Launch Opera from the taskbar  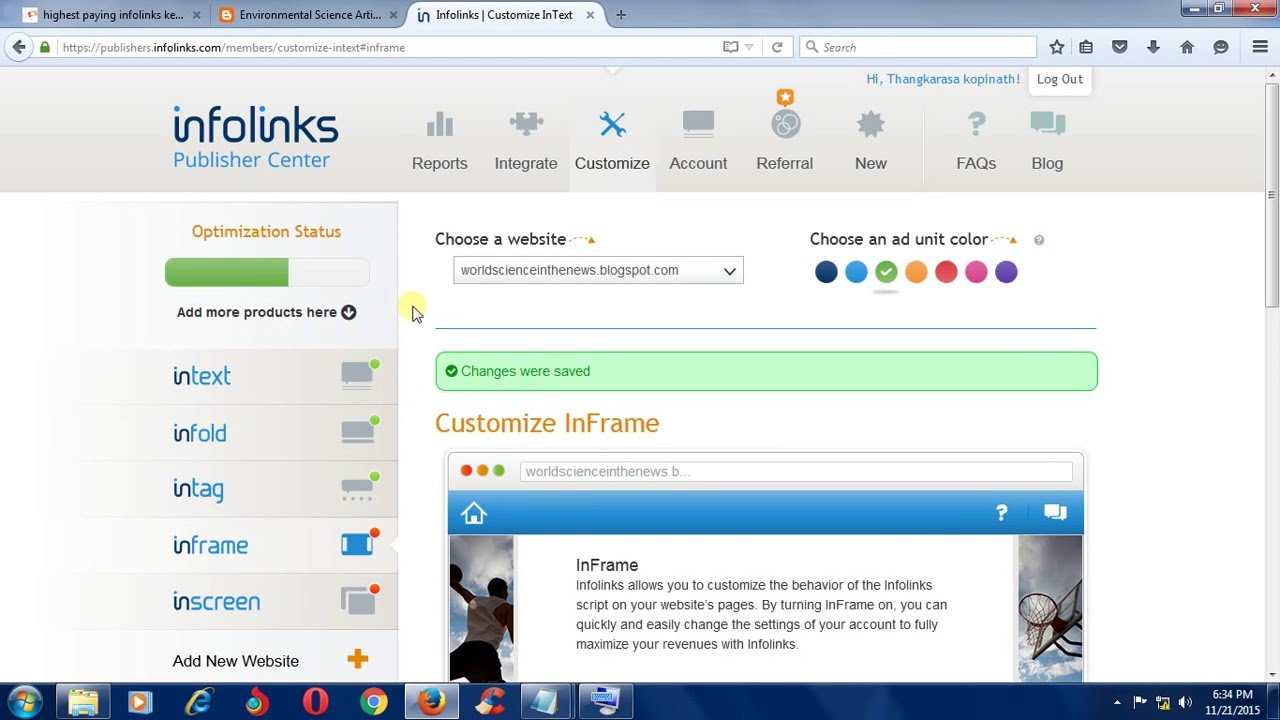[x=315, y=702]
